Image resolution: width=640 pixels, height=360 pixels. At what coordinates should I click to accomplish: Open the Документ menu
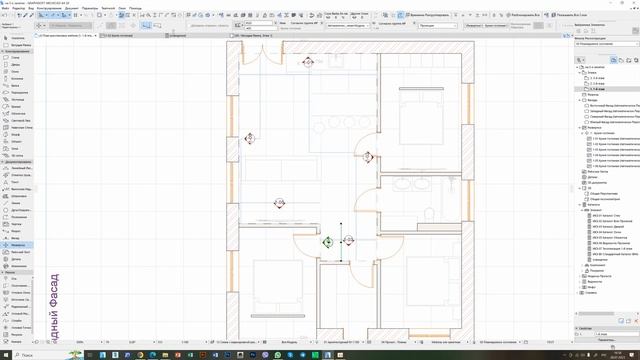(72, 8)
